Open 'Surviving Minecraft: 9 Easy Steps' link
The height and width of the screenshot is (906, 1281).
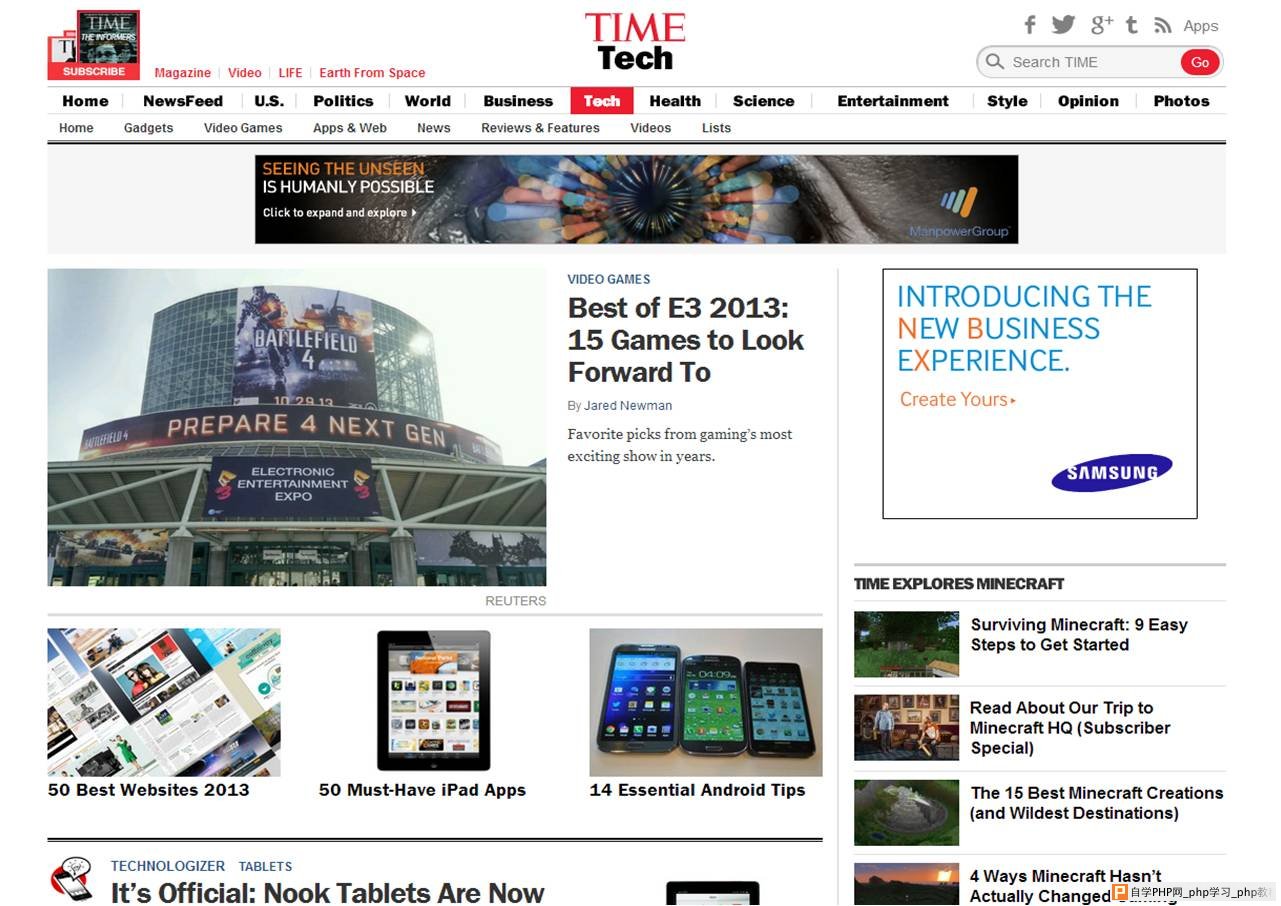(x=1079, y=635)
